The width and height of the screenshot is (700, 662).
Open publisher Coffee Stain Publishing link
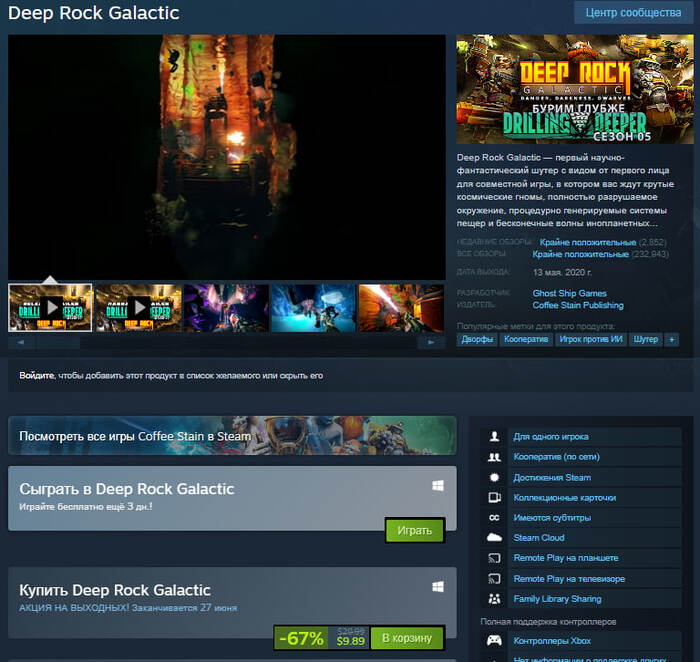click(578, 305)
